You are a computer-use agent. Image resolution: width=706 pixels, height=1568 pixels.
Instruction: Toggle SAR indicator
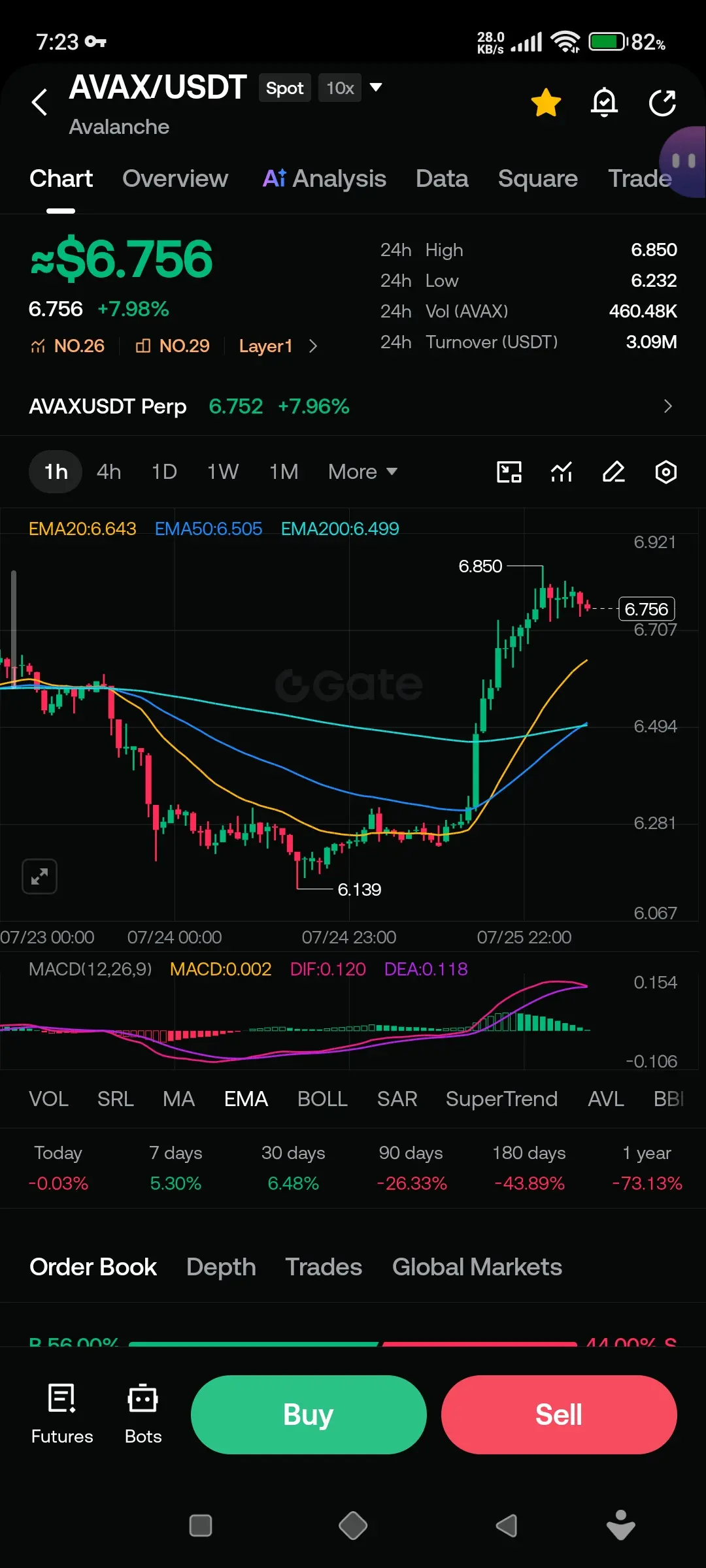pyautogui.click(x=397, y=1099)
